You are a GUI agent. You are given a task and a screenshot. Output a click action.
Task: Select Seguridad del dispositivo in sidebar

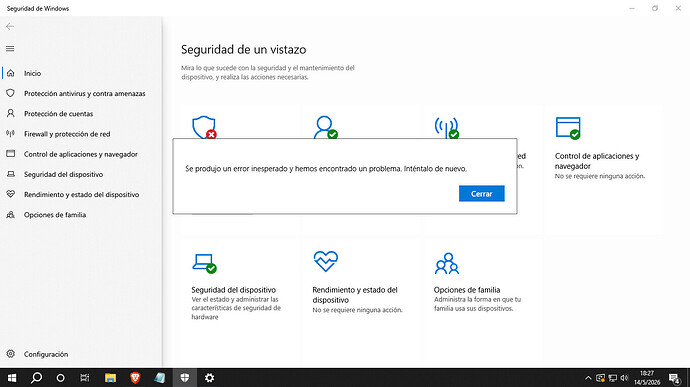[63, 175]
